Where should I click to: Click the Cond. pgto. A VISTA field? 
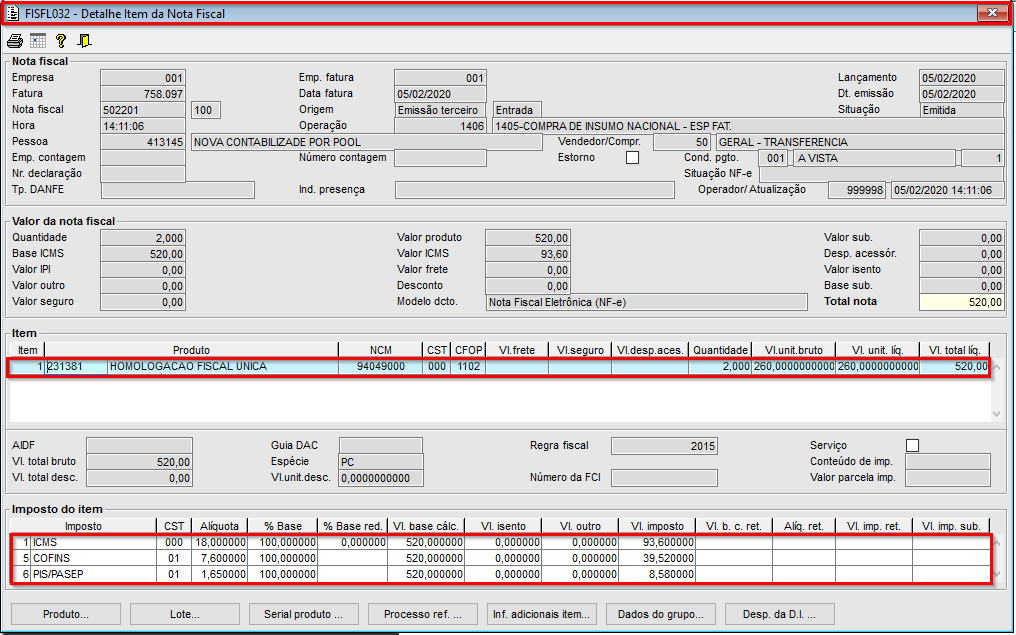click(x=874, y=158)
